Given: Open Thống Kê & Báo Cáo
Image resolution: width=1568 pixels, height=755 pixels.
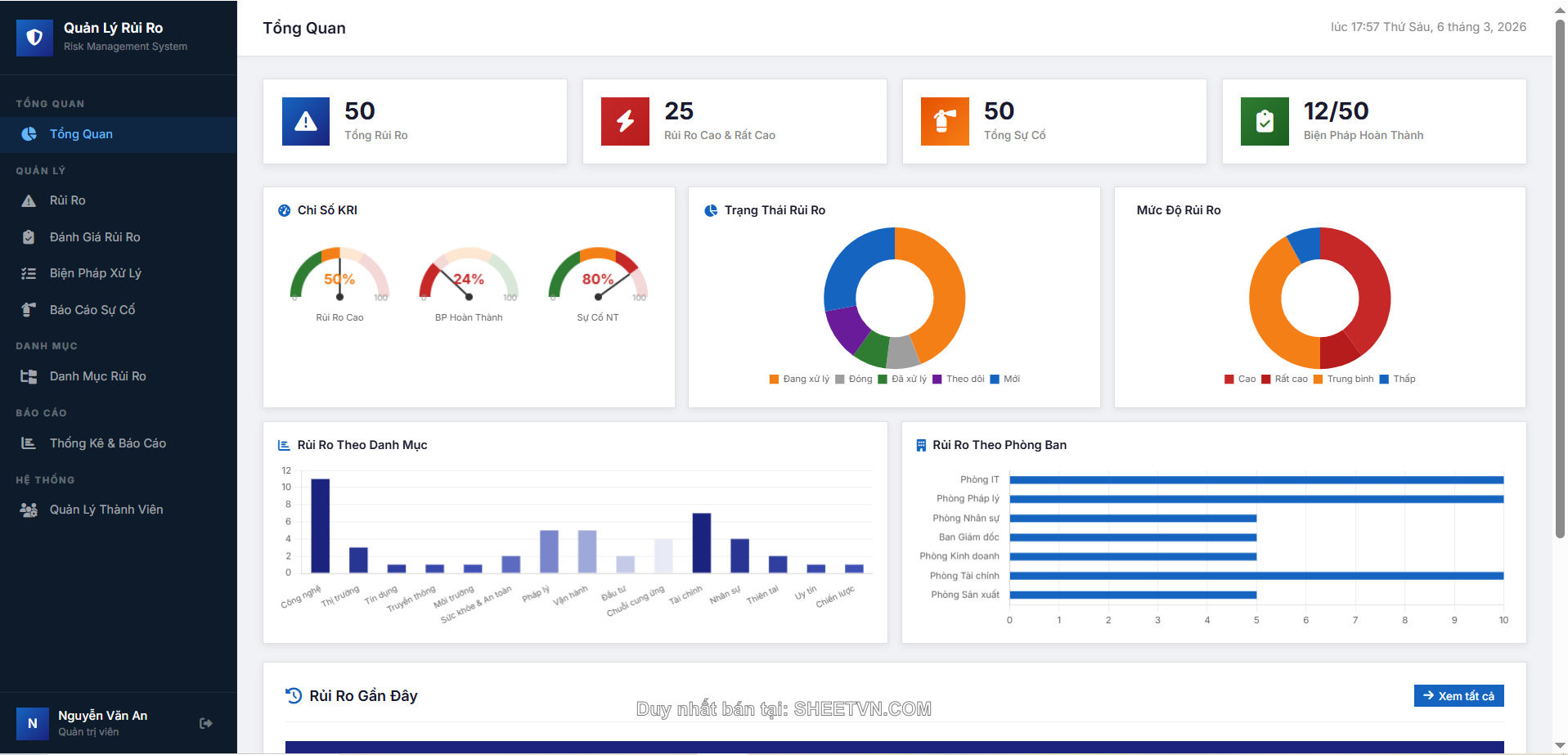Looking at the screenshot, I should point(107,443).
